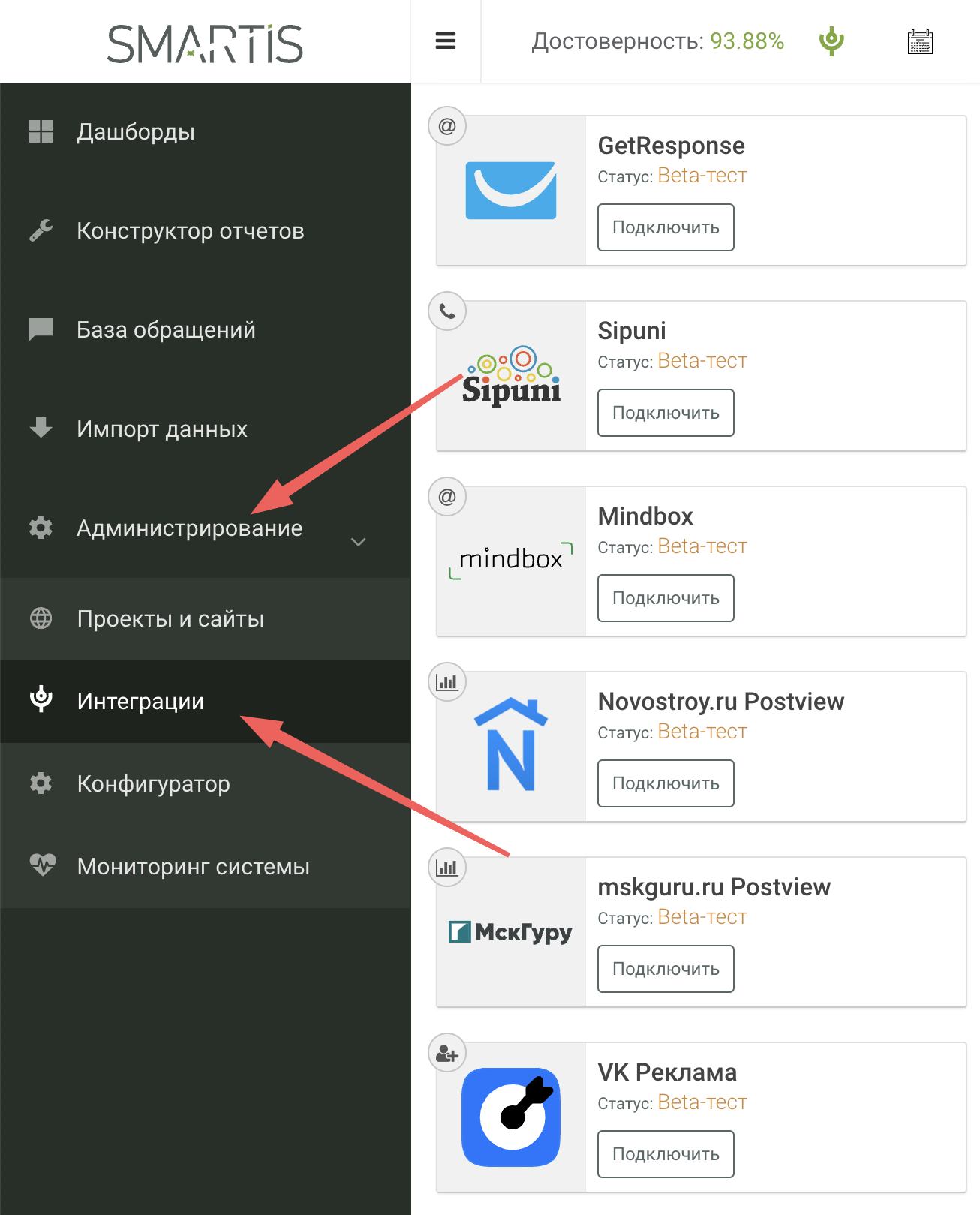Select Интеграции in the sidebar
This screenshot has width=980, height=1215.
click(x=140, y=702)
